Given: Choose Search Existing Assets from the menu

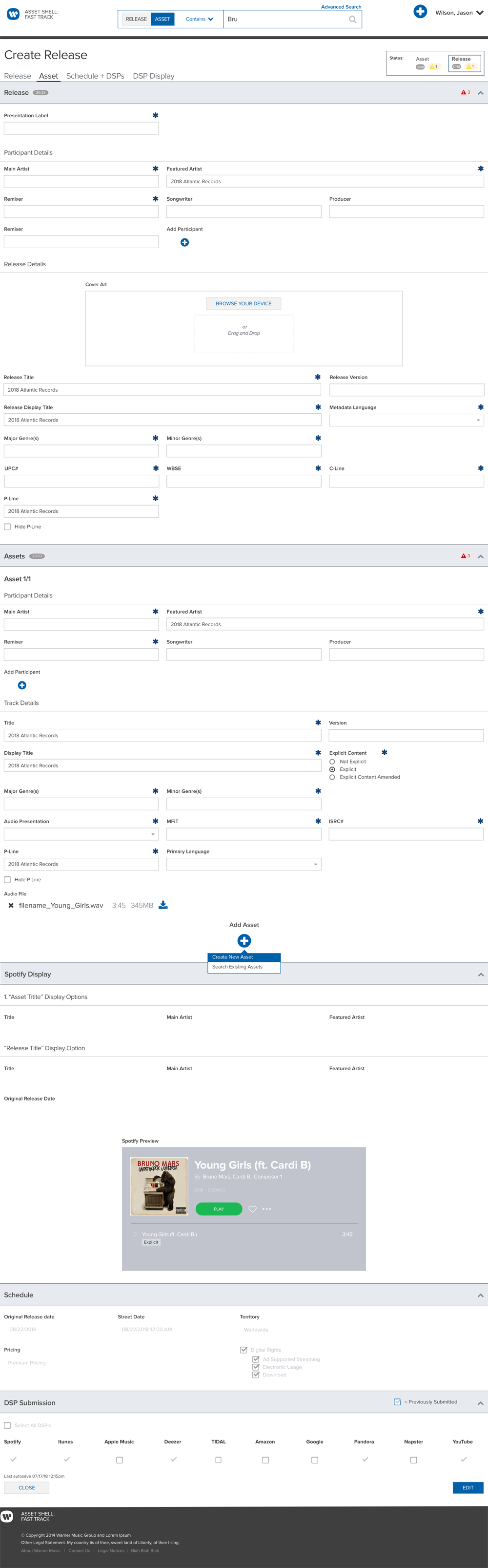Looking at the screenshot, I should click(x=244, y=967).
